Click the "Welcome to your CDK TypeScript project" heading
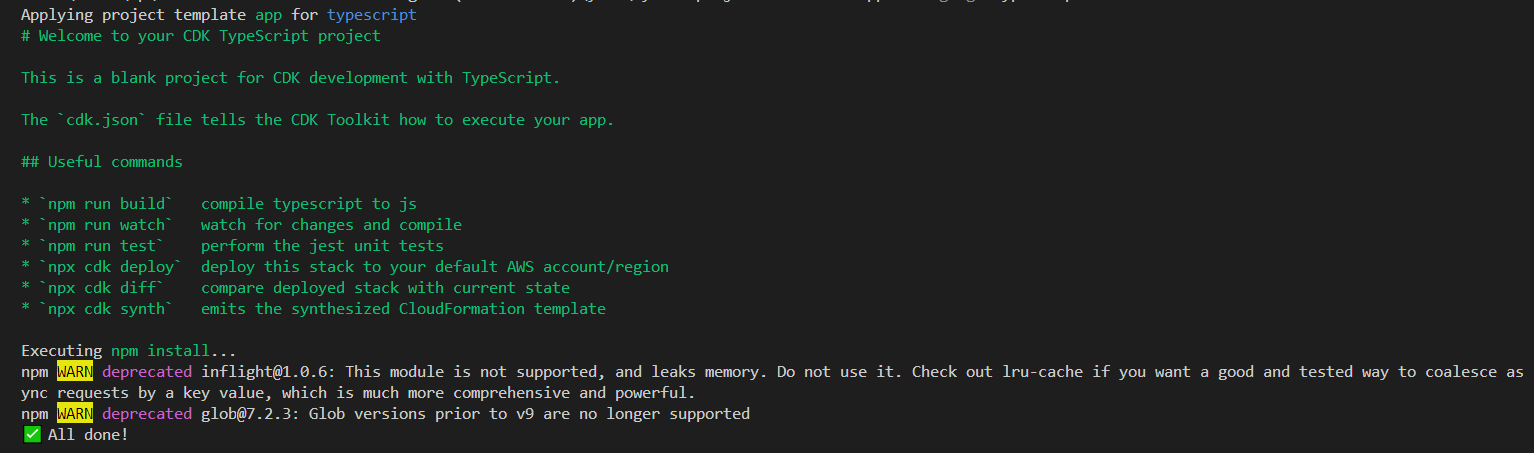This screenshot has width=1534, height=453. pos(210,36)
